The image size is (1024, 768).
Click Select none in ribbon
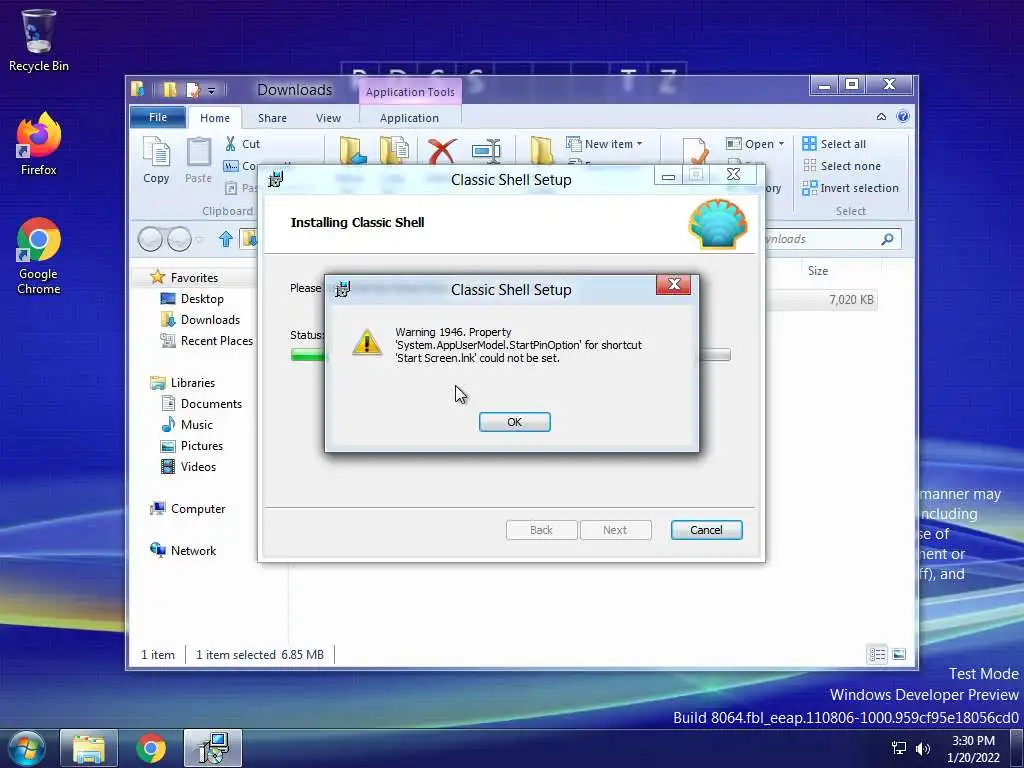tap(842, 166)
